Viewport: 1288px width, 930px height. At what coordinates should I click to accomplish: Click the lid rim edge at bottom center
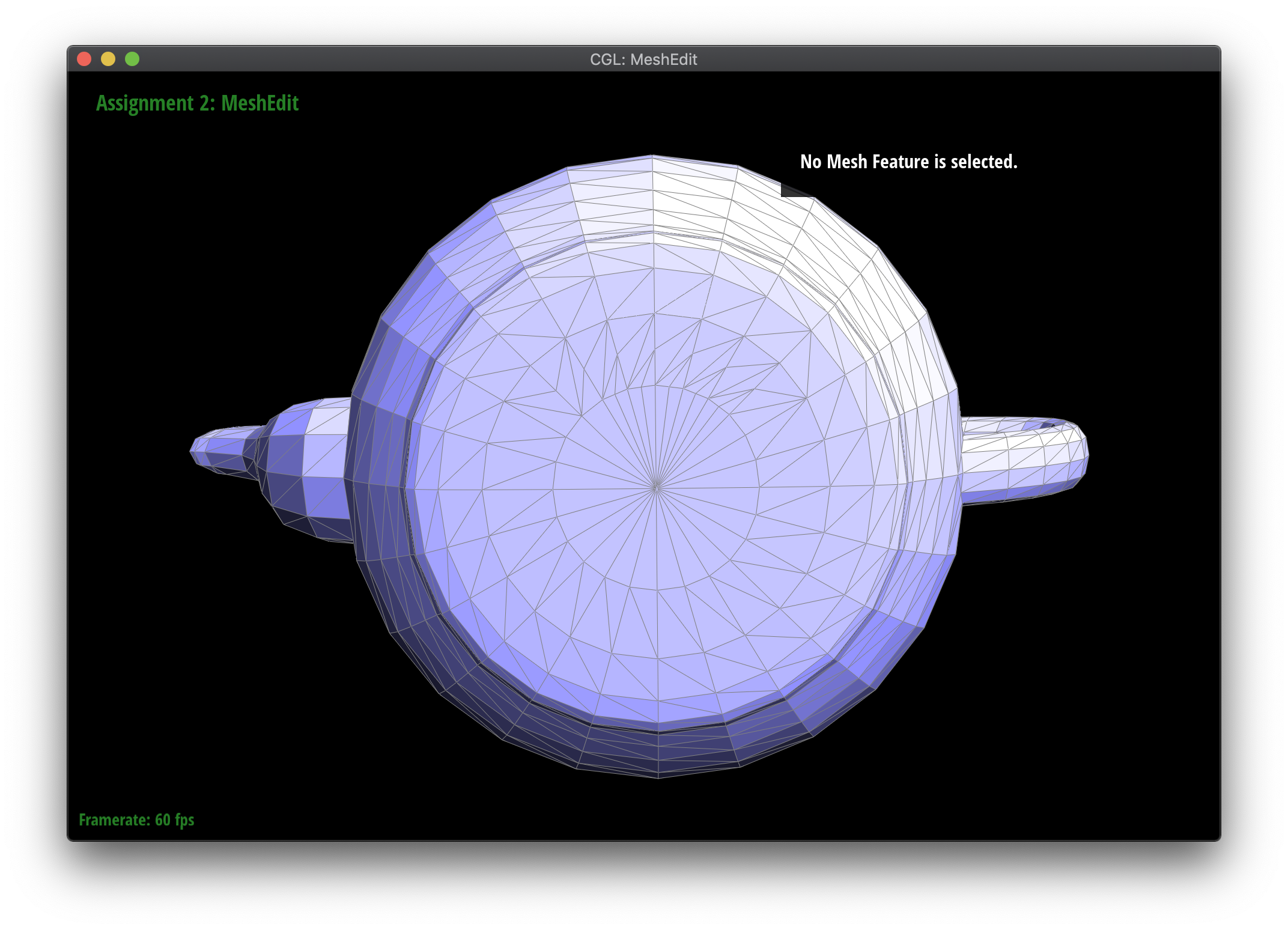pos(658,730)
